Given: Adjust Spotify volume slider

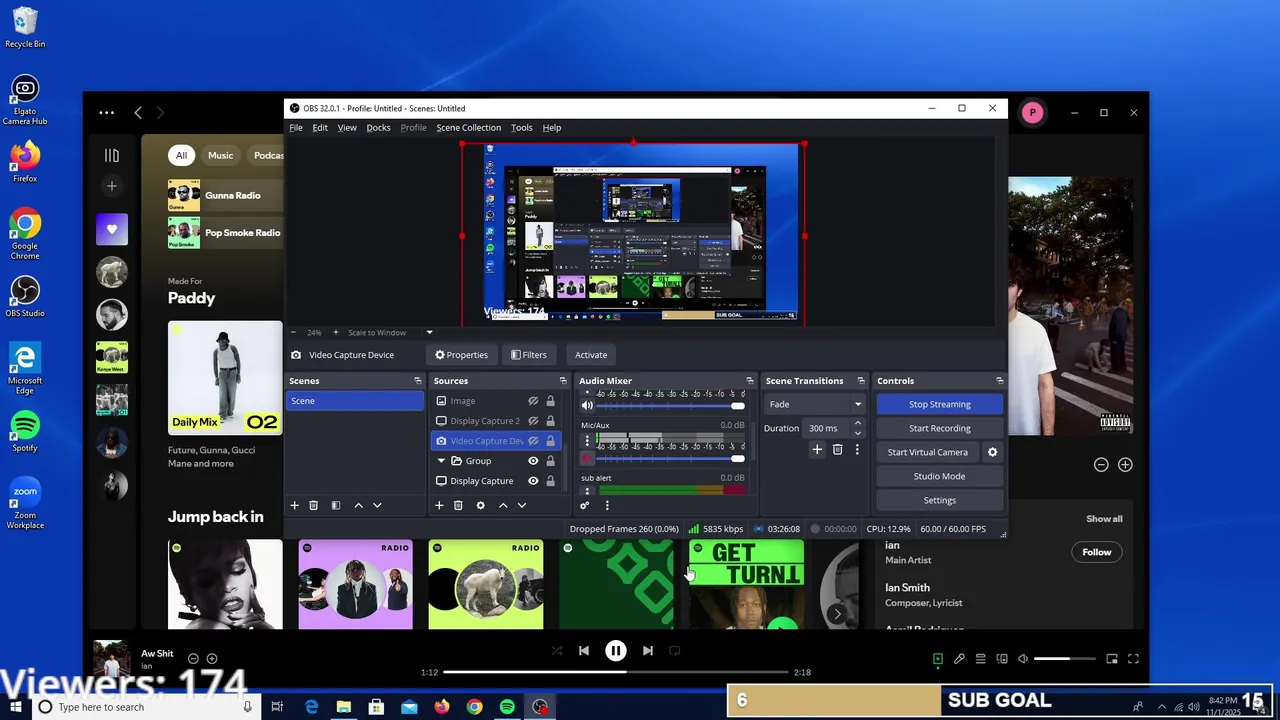Looking at the screenshot, I should tap(1065, 659).
